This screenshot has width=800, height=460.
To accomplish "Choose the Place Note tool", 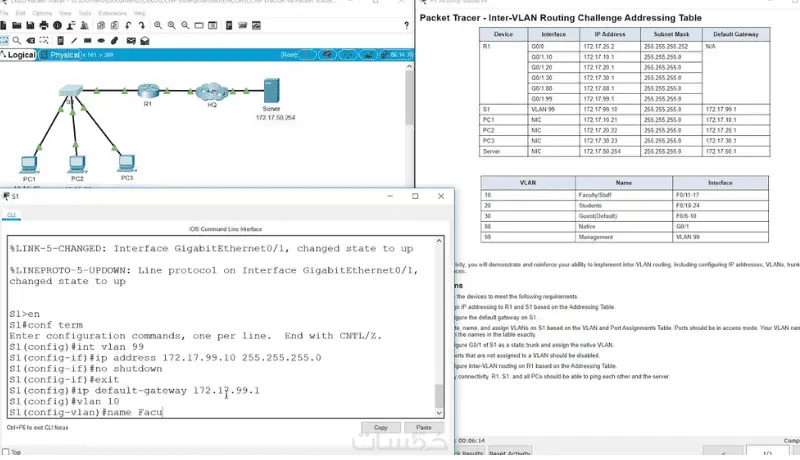I will click(60, 40).
